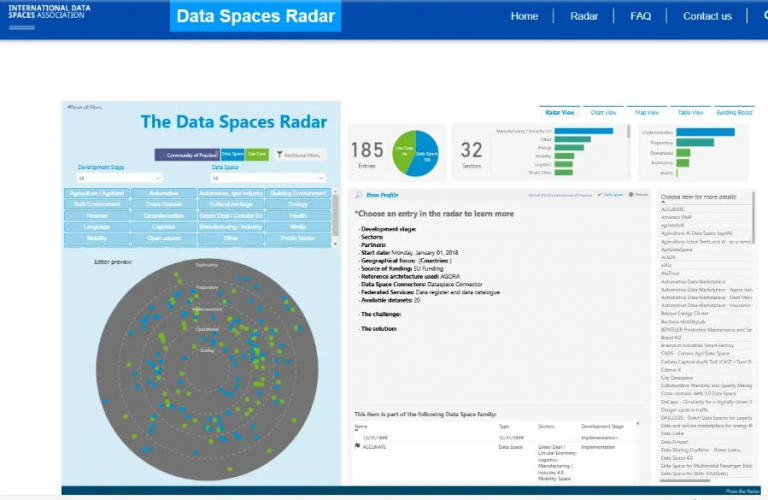The height and width of the screenshot is (500, 768).
Task: Select Agriculture / Agrifood sector button
Action: (x=97, y=193)
